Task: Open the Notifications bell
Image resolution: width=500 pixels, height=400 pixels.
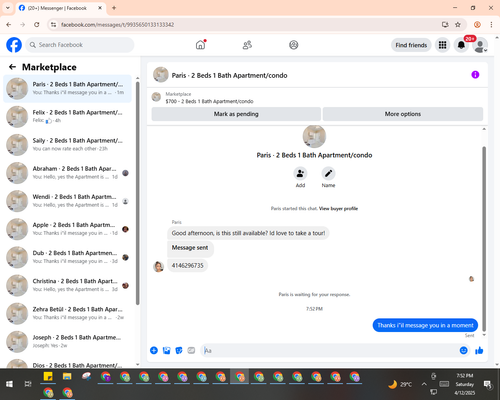Action: point(461,45)
